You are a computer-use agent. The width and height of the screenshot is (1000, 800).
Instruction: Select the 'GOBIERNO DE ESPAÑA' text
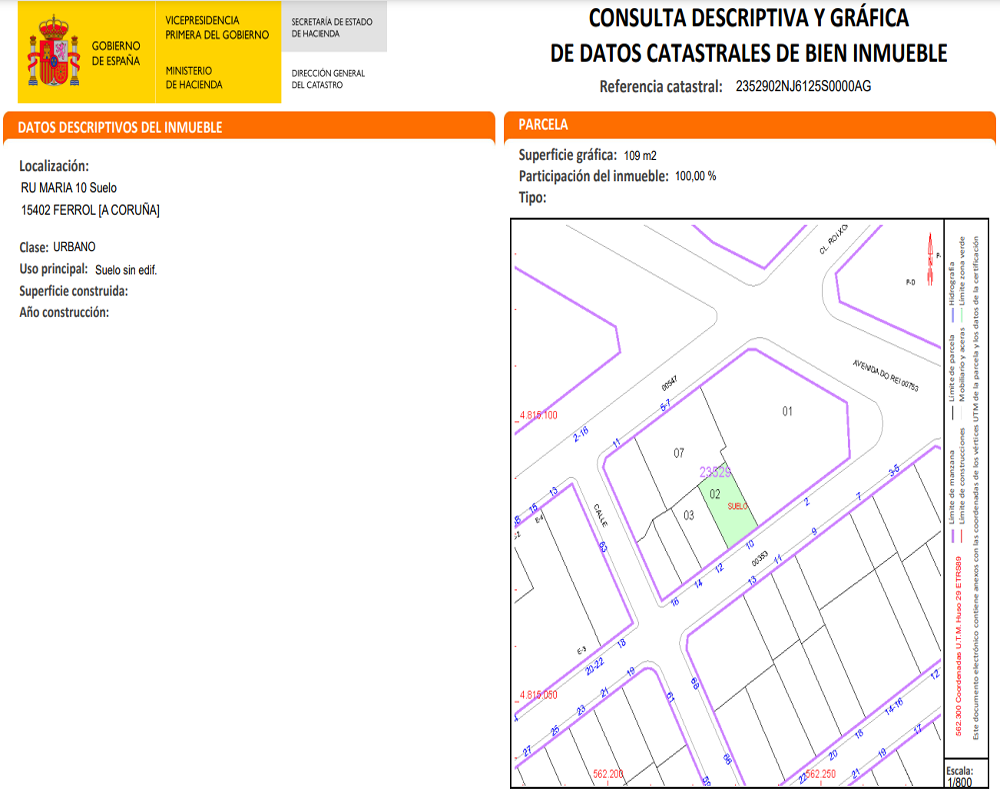coord(115,54)
